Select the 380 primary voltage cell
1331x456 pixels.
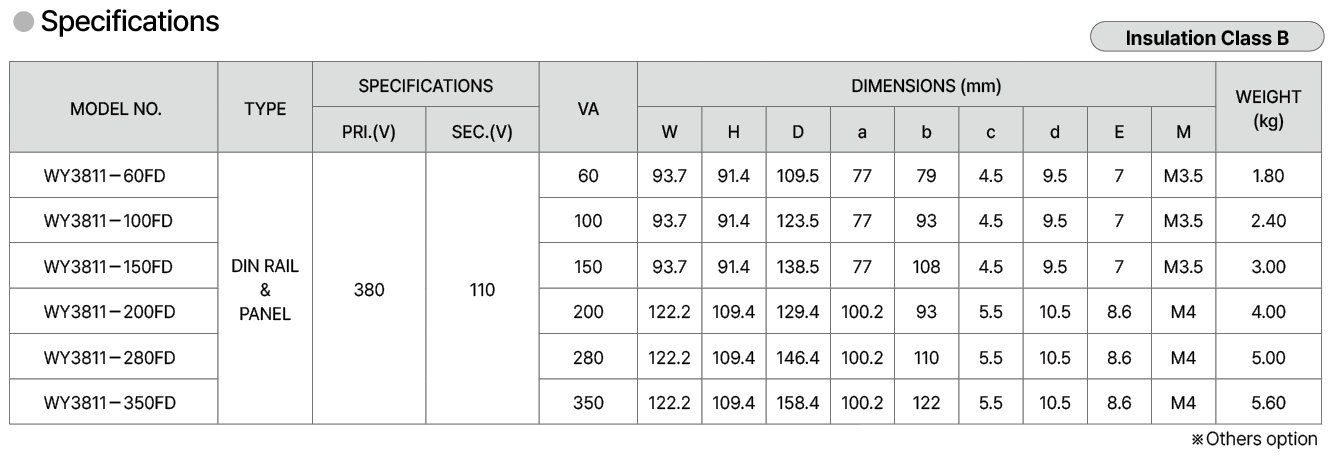pyautogui.click(x=368, y=290)
